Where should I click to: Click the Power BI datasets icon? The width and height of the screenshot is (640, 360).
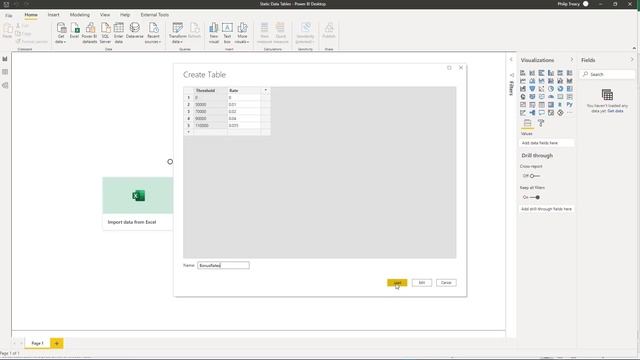[90, 33]
